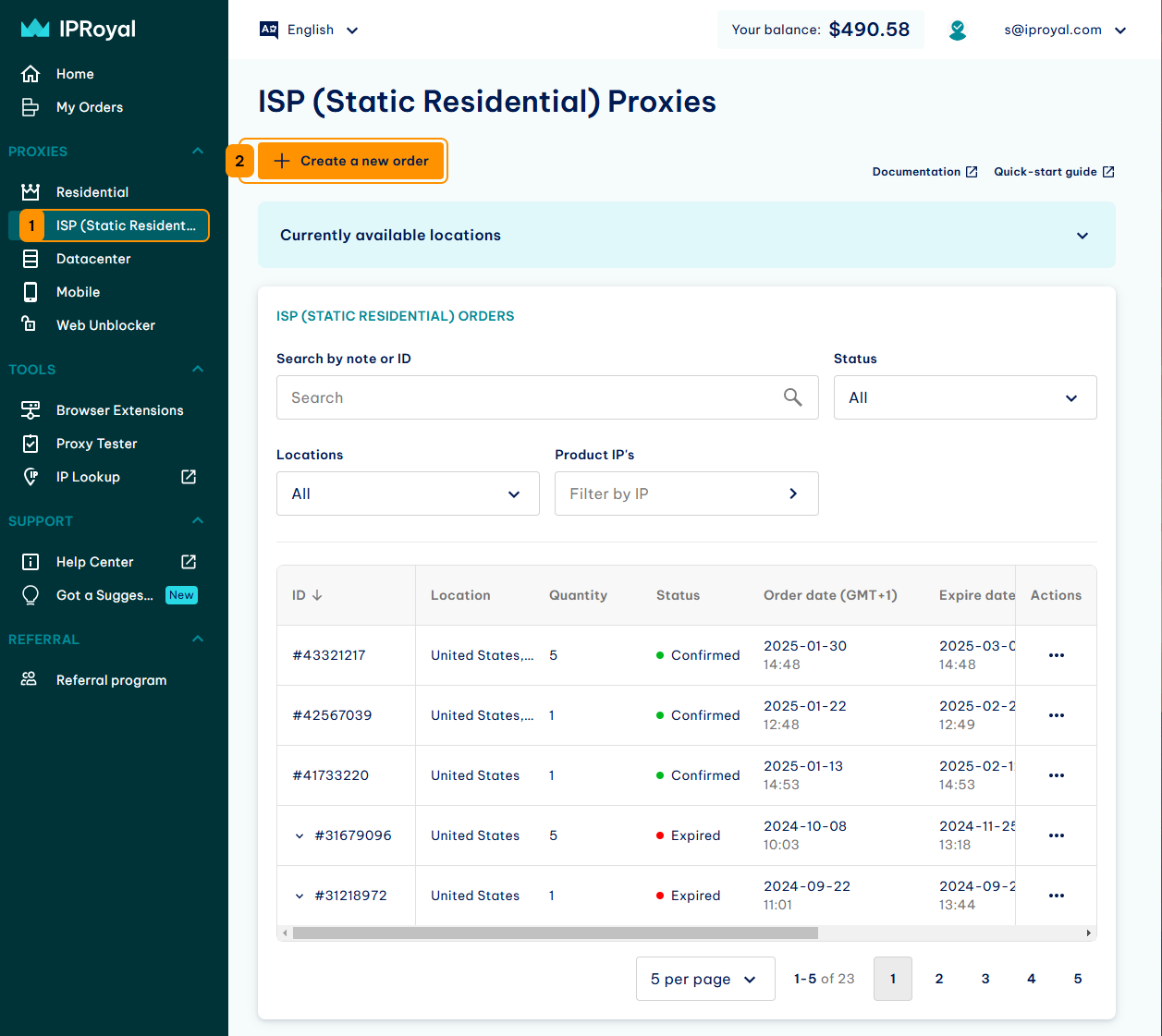The height and width of the screenshot is (1036, 1162).
Task: Open actions menu for order #41733220
Action: [x=1057, y=775]
